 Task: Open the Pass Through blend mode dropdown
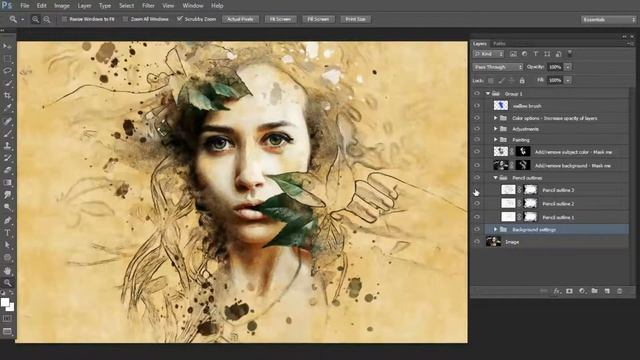click(498, 67)
